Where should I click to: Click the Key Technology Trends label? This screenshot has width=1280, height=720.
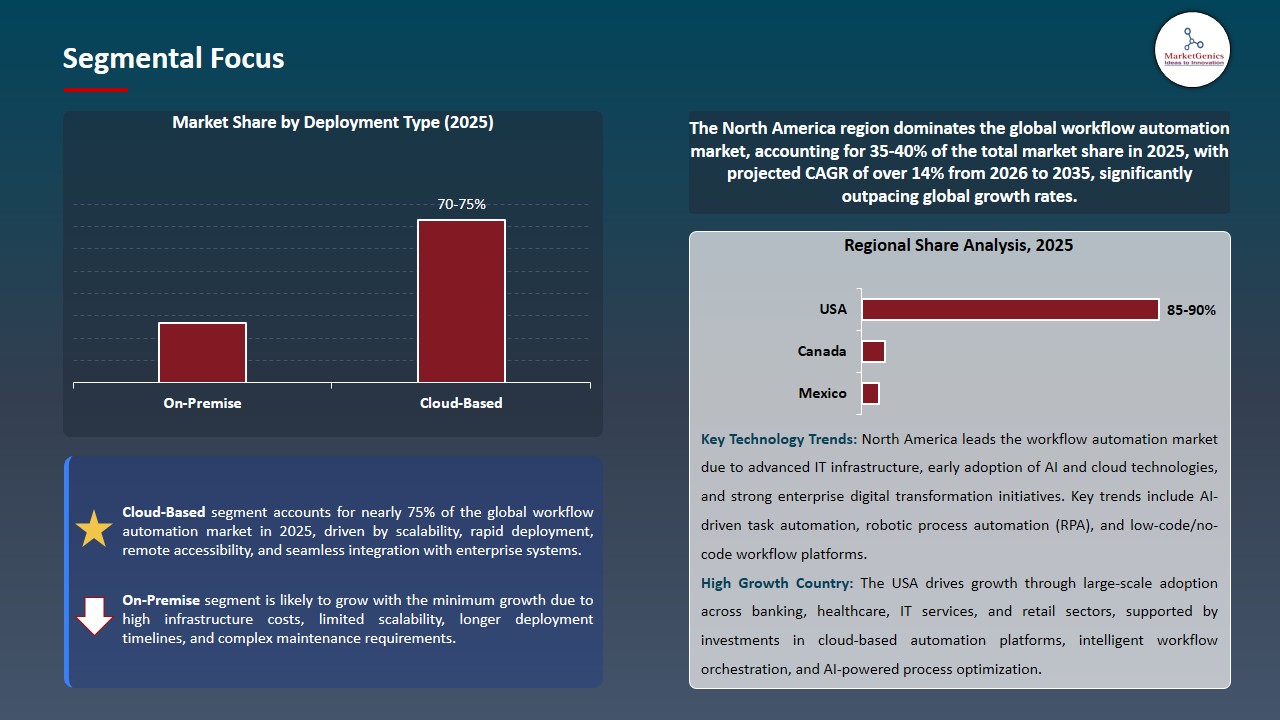[778, 439]
